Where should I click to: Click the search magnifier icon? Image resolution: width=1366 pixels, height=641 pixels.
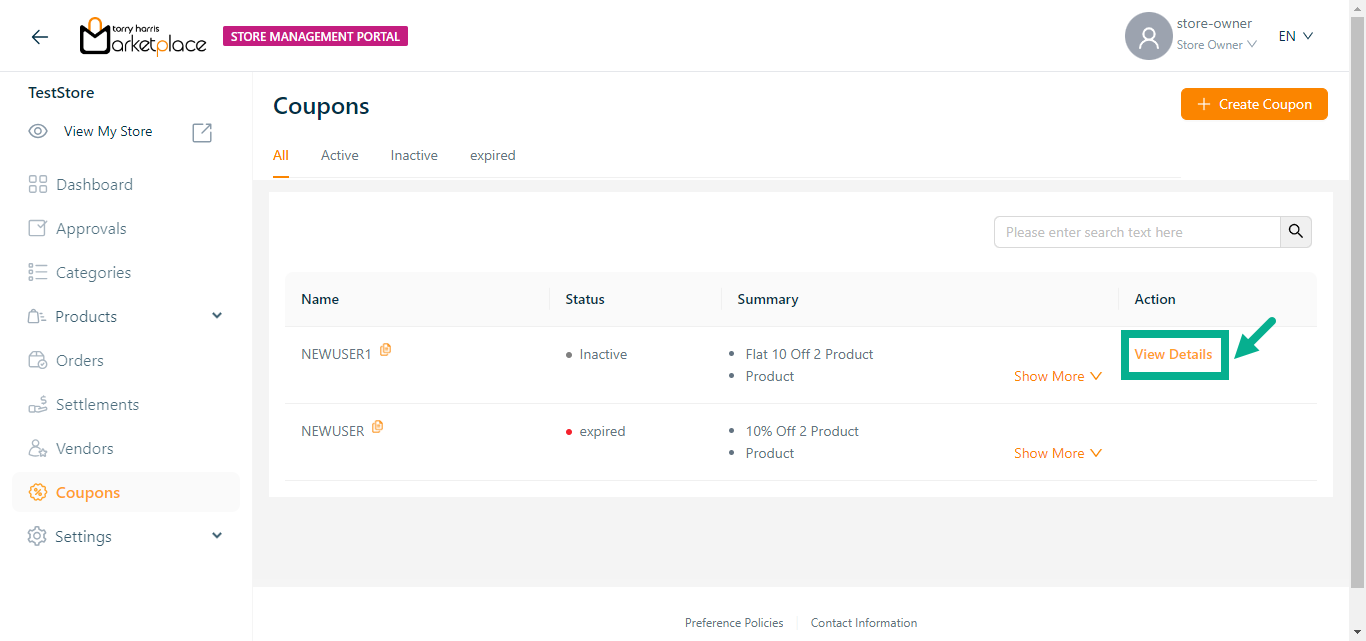[x=1296, y=232]
